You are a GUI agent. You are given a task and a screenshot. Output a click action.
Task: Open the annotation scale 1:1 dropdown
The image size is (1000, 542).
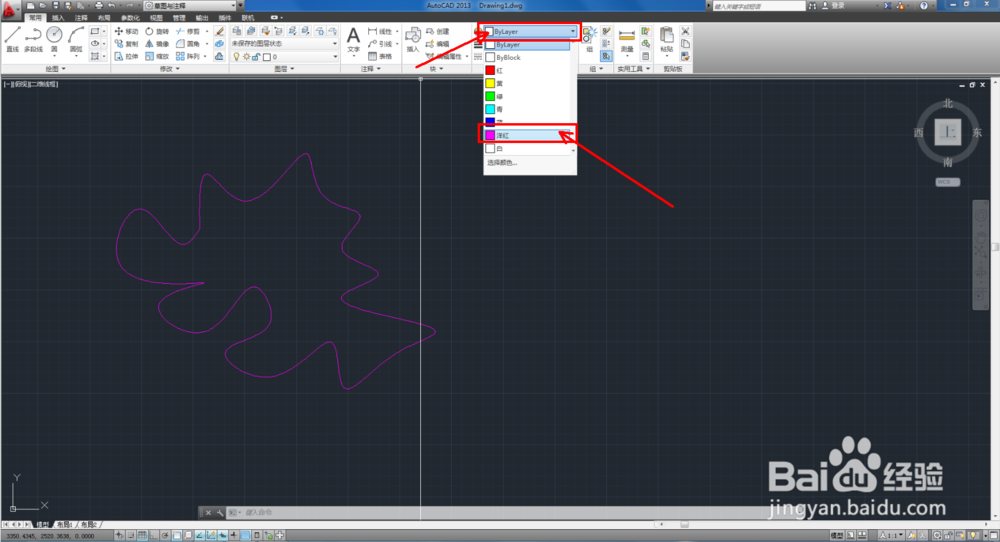pyautogui.click(x=891, y=536)
